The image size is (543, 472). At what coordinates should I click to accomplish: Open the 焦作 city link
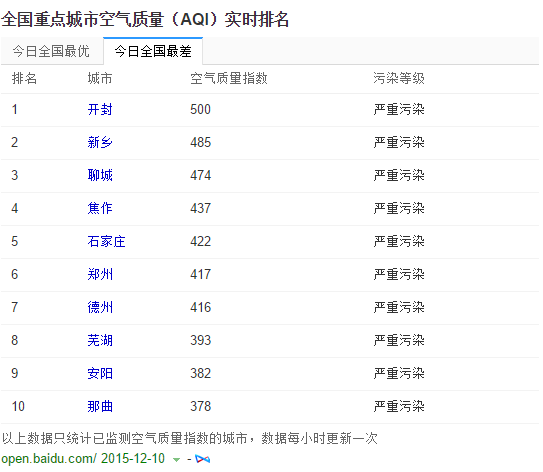click(x=100, y=208)
